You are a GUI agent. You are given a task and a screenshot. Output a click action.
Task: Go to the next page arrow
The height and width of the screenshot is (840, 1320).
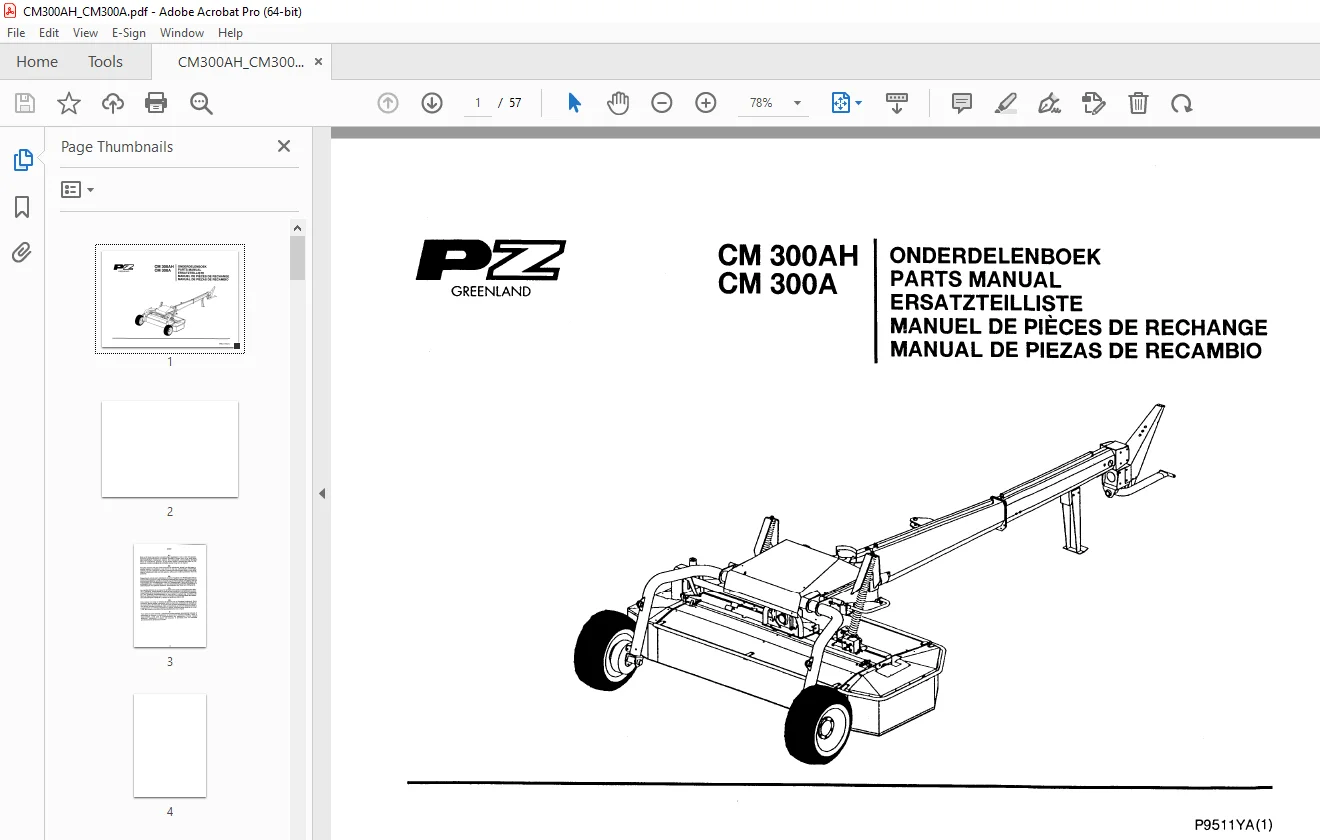click(432, 103)
